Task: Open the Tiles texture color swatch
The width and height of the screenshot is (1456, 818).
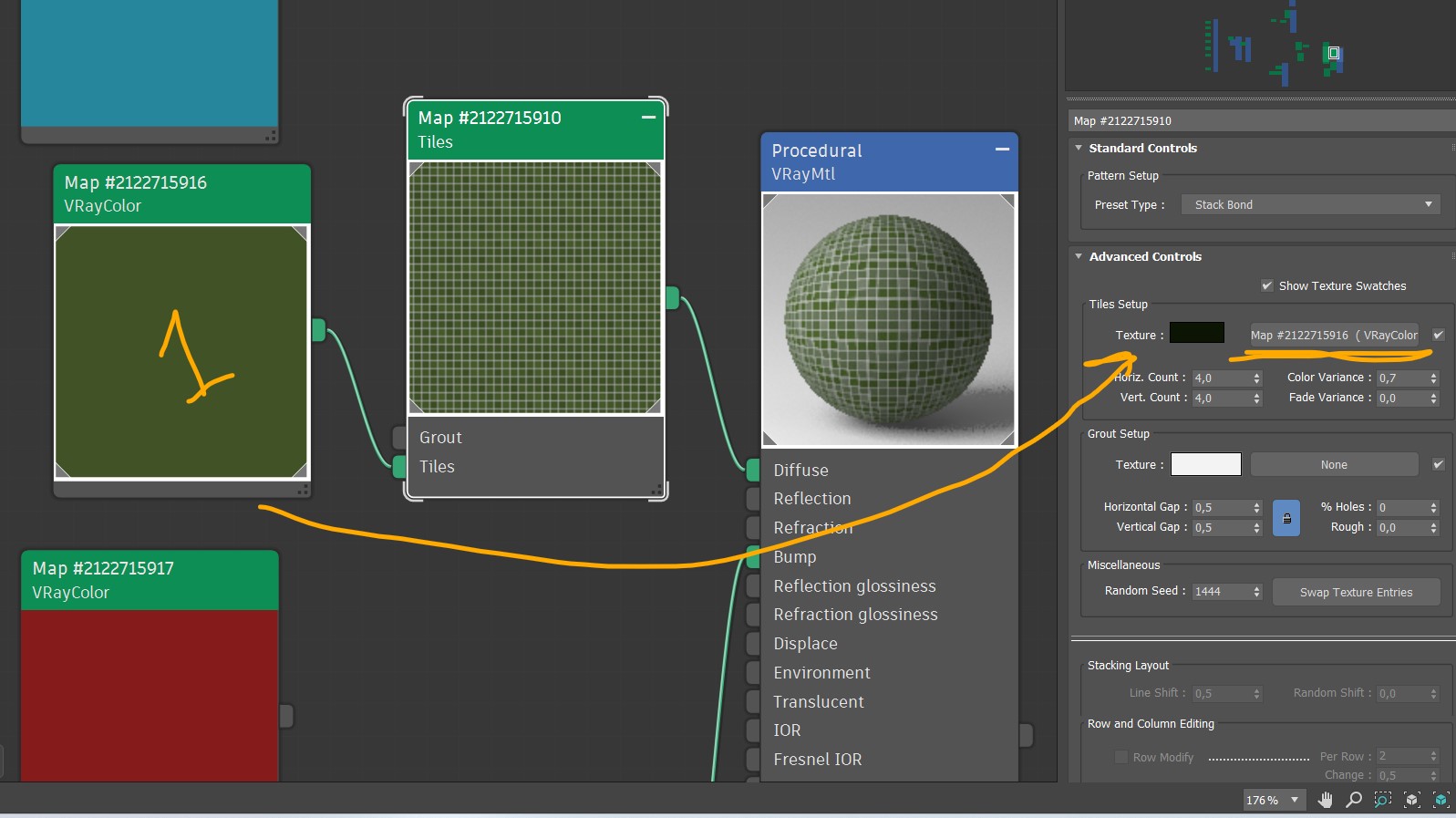Action: [1196, 334]
